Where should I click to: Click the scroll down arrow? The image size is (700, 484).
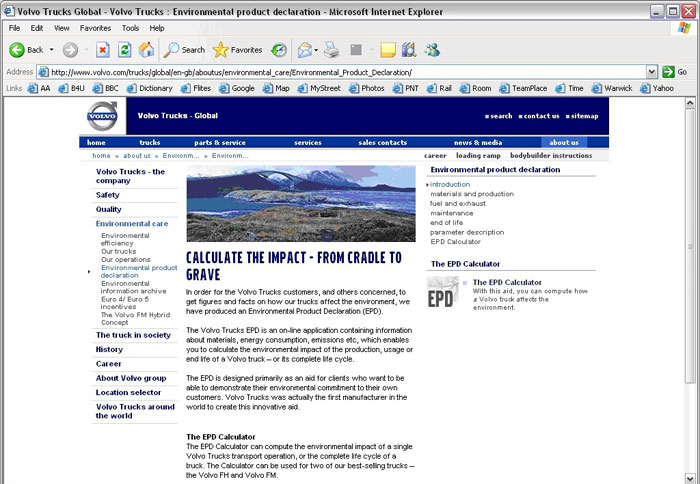(690, 478)
